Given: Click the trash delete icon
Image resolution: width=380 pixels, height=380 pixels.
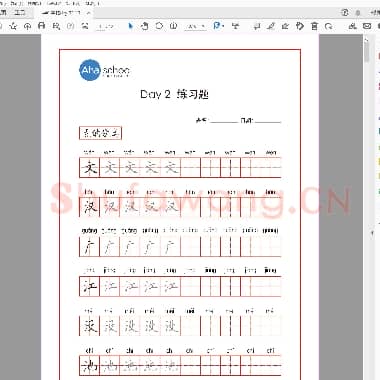Looking at the screenshot, I should click(x=314, y=26).
